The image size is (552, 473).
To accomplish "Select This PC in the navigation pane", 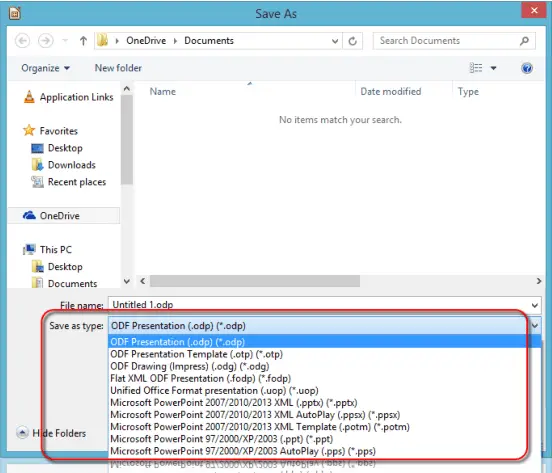I will coord(56,250).
